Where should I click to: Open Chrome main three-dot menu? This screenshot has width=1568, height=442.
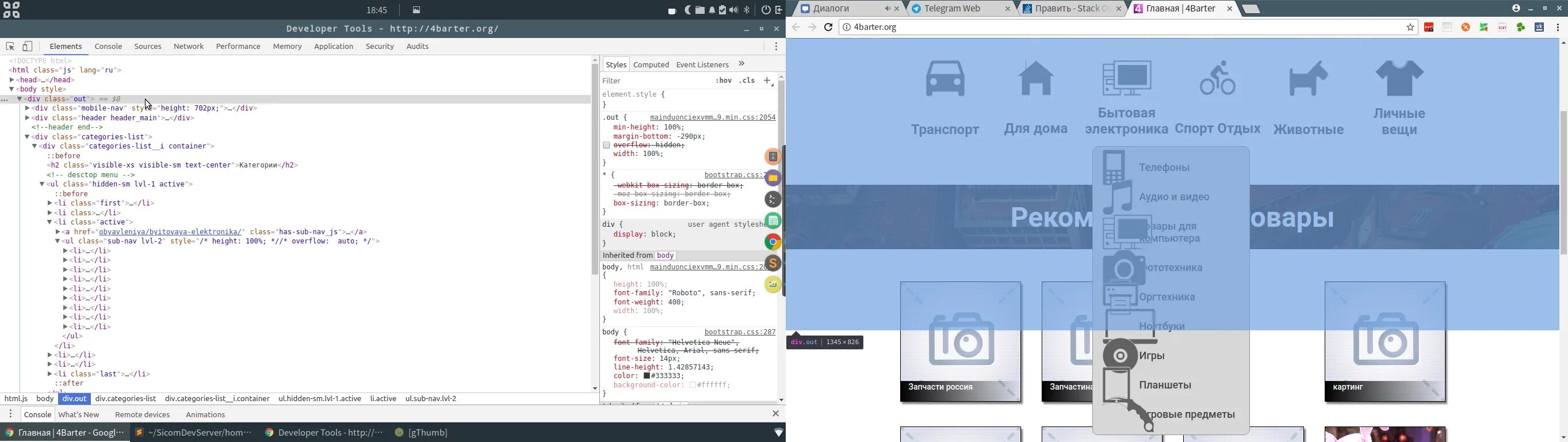[1558, 28]
